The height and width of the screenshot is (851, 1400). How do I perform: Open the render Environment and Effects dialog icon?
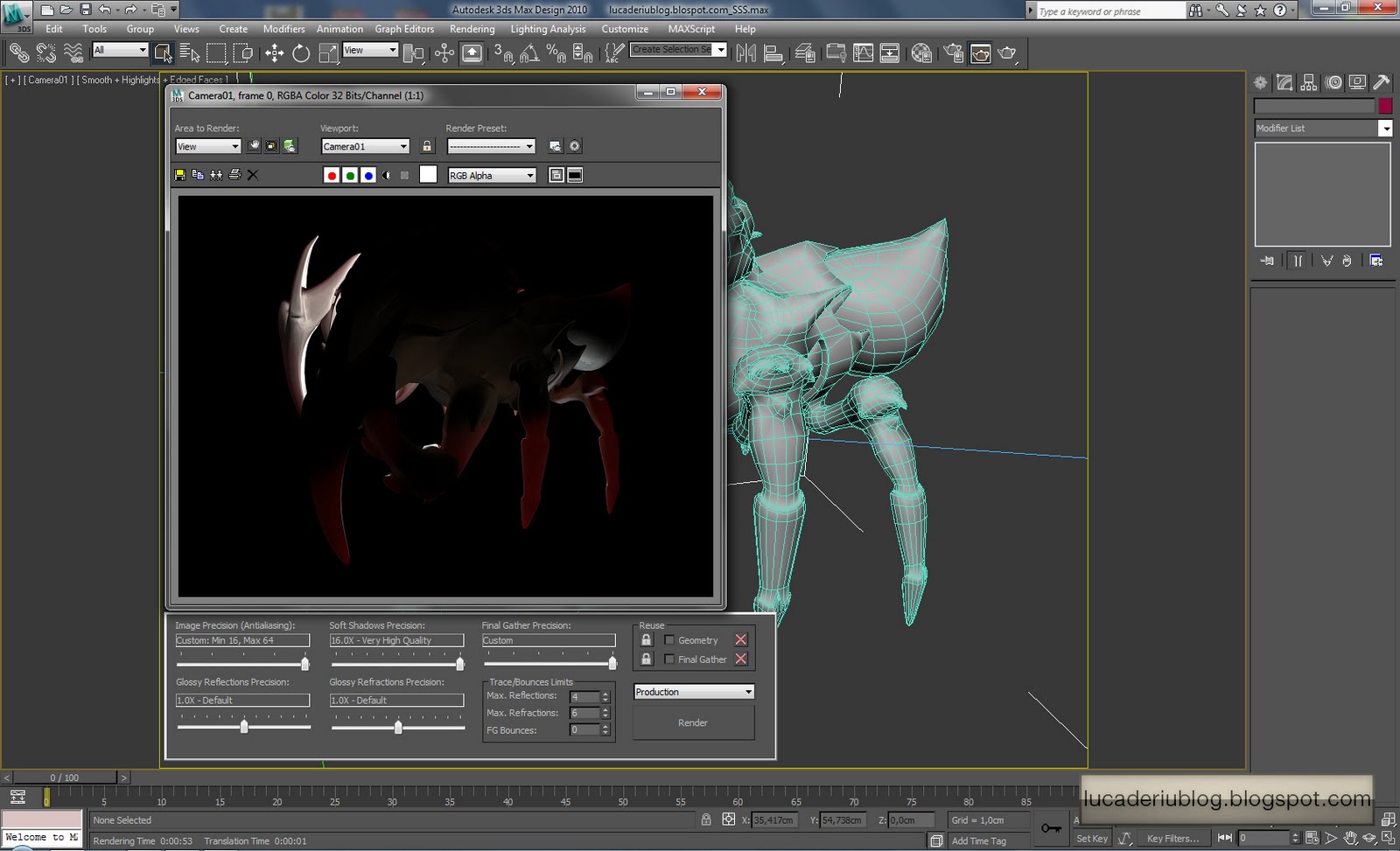click(x=575, y=146)
